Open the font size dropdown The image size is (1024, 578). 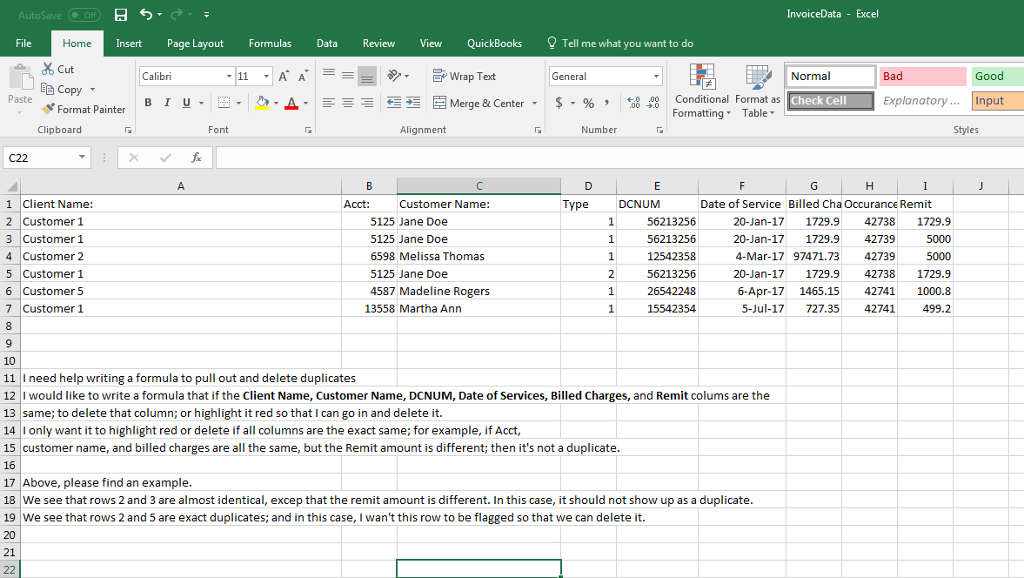(x=265, y=75)
